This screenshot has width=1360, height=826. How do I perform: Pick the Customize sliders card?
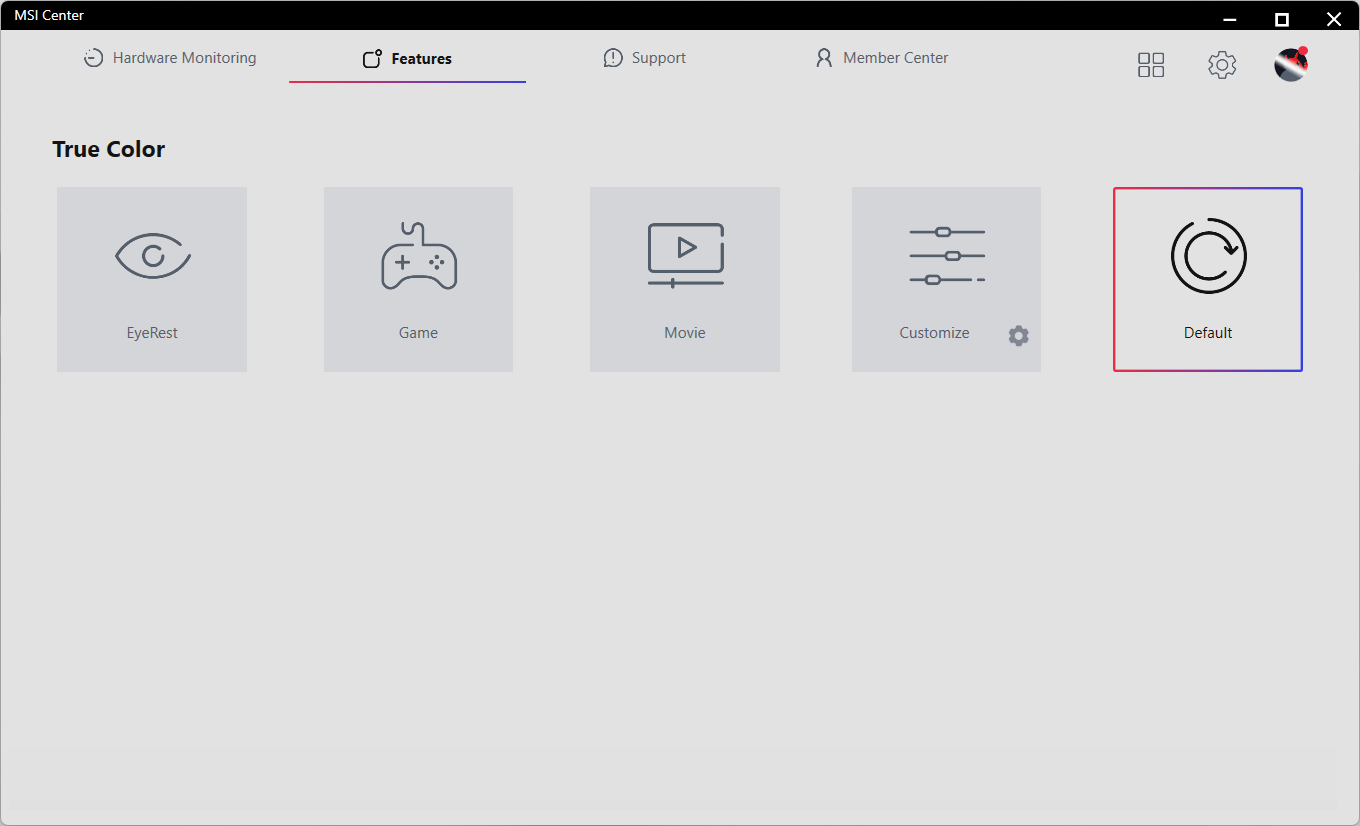[946, 279]
